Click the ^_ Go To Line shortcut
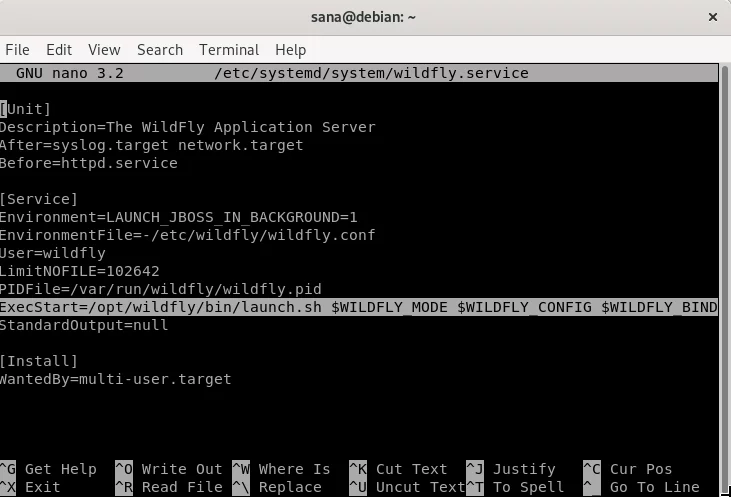 click(641, 487)
